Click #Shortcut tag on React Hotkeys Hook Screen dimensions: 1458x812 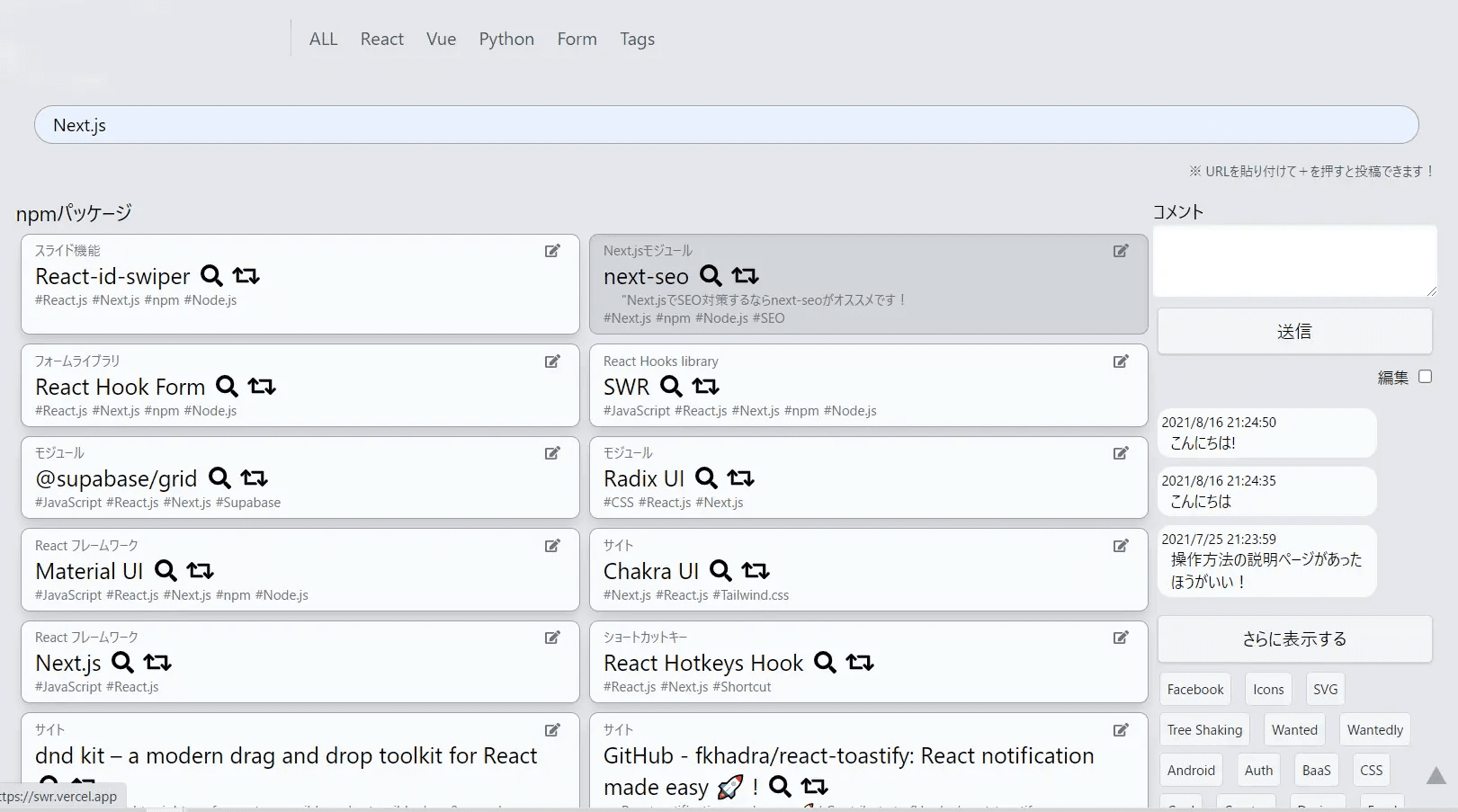tap(742, 687)
